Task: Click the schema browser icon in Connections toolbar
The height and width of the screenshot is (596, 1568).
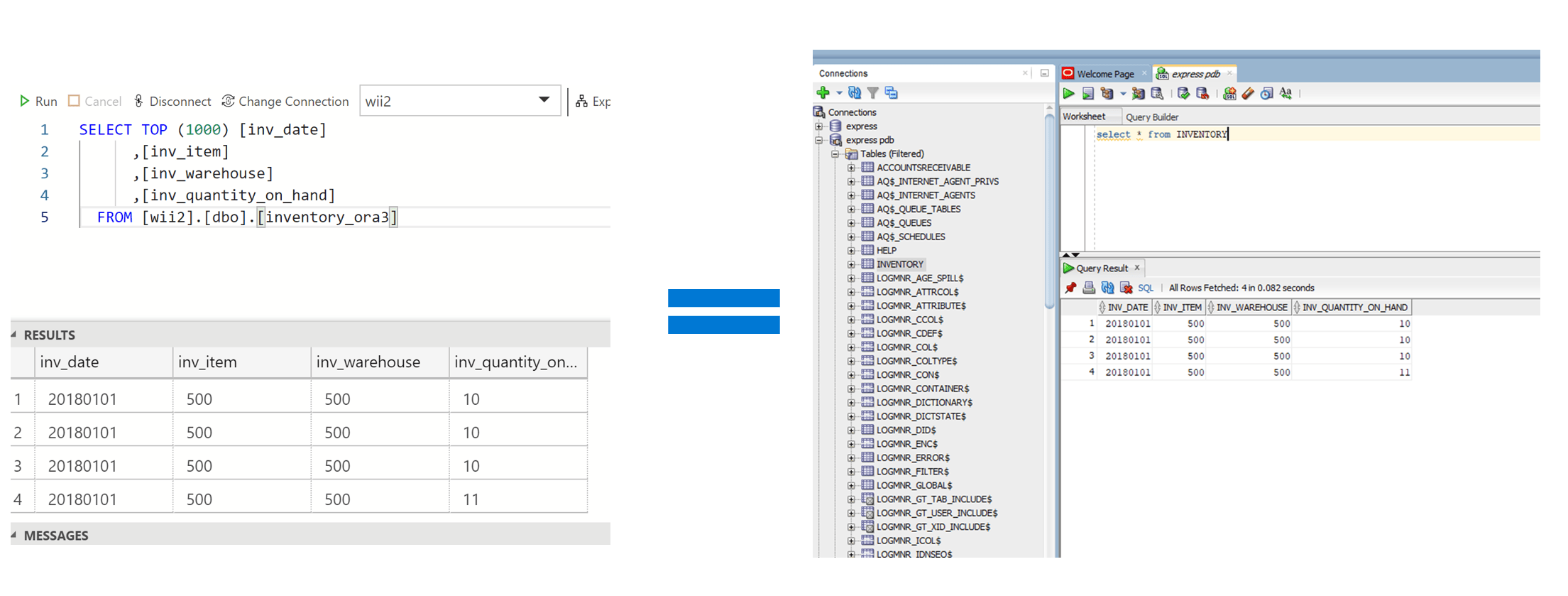Action: click(892, 93)
